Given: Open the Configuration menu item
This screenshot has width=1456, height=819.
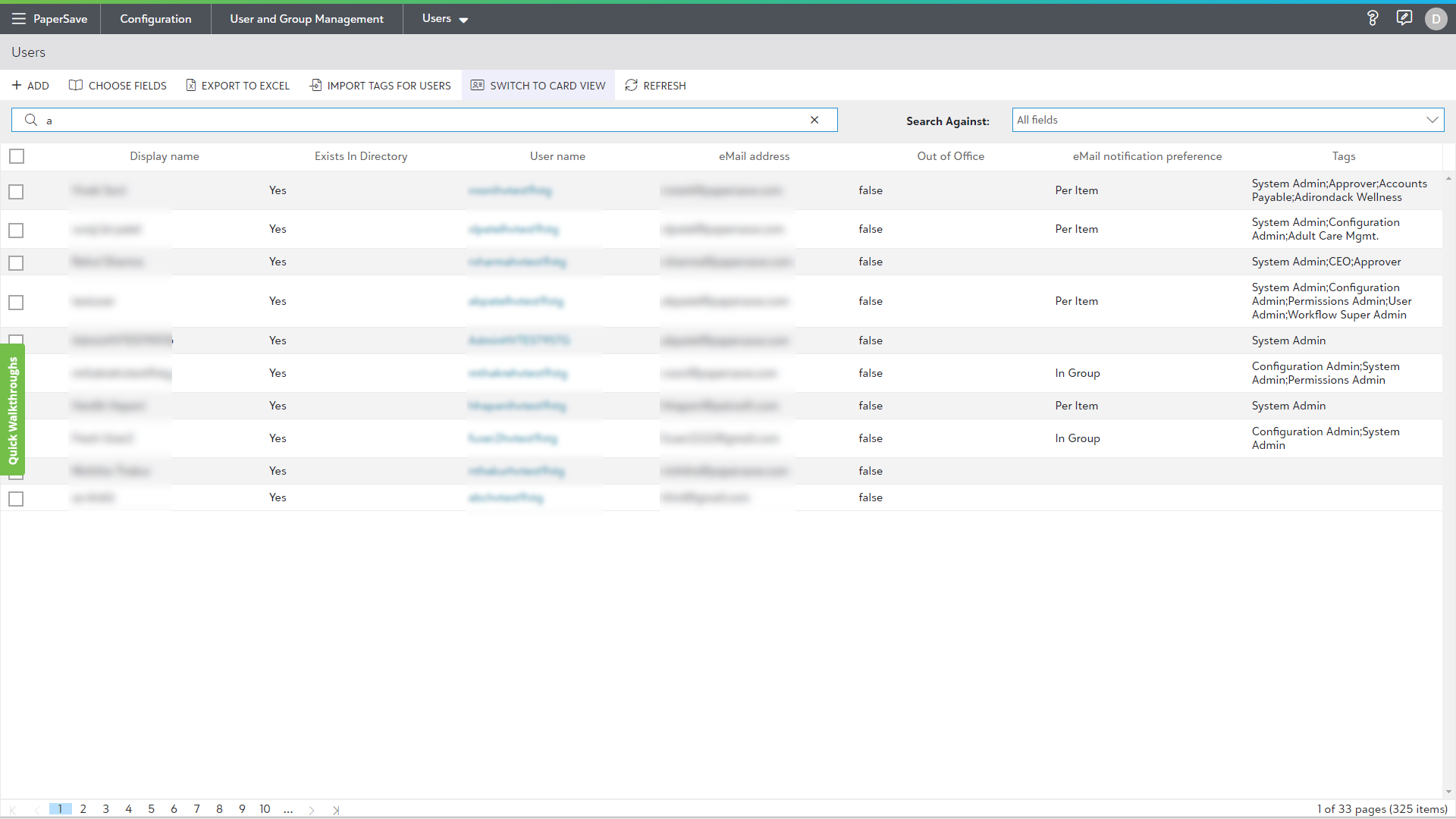Looking at the screenshot, I should pyautogui.click(x=155, y=19).
